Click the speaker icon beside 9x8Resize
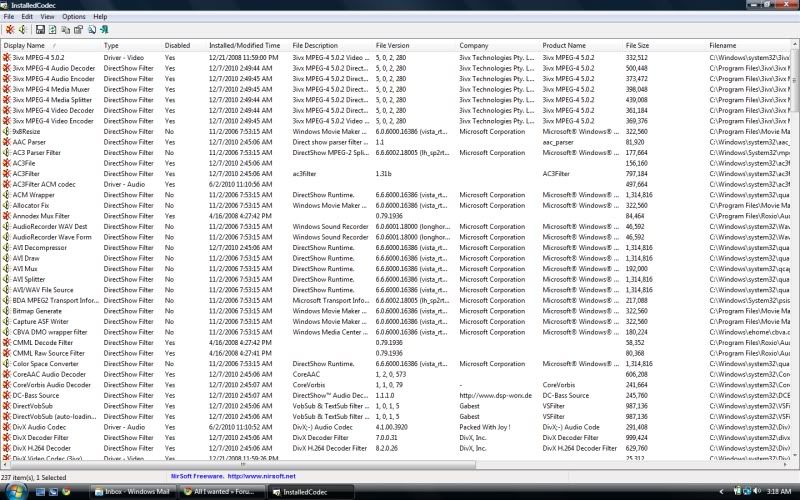This screenshot has width=800, height=500. coord(6,132)
